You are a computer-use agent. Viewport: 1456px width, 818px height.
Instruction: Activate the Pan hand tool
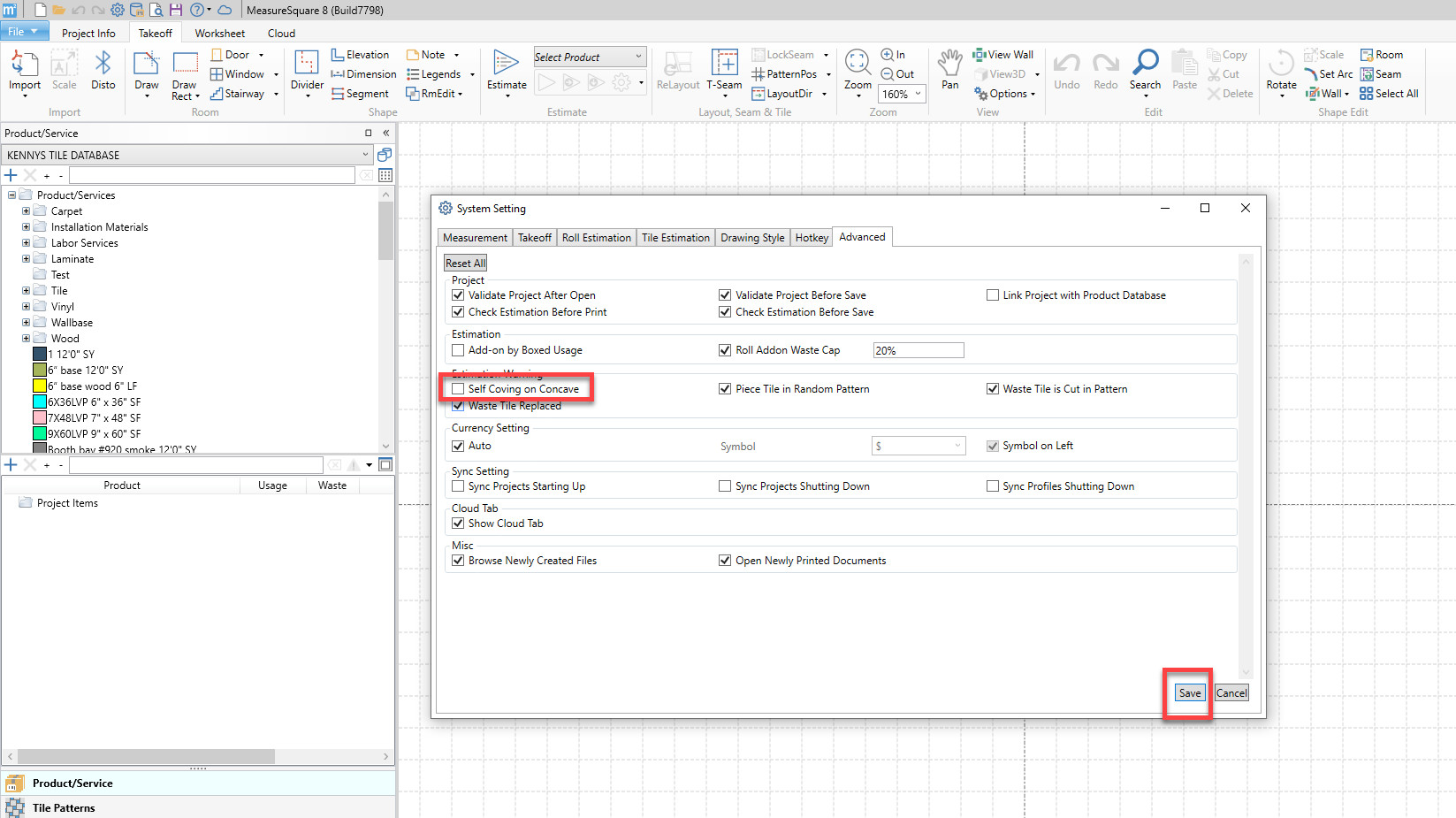click(x=950, y=71)
